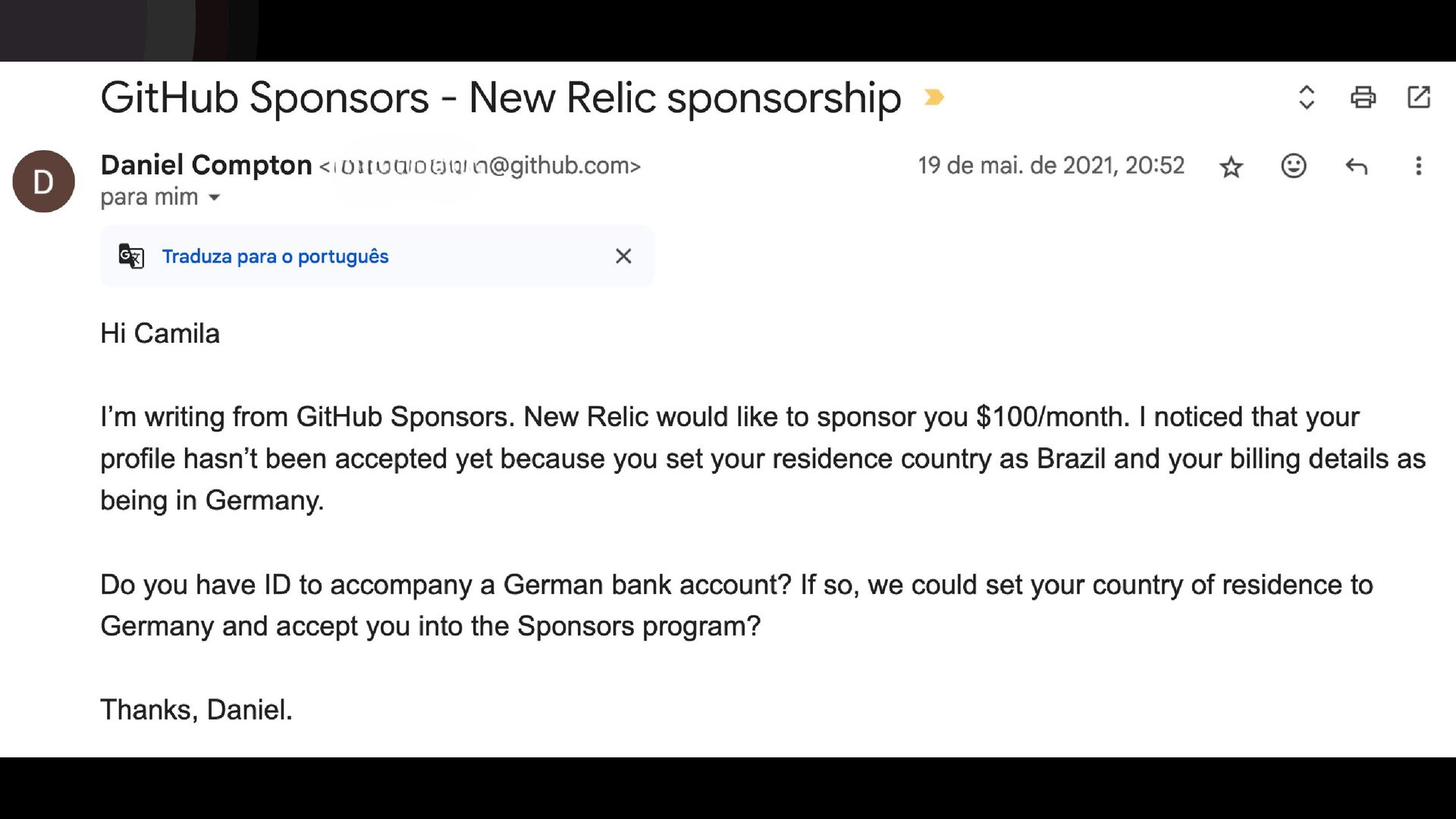This screenshot has height=819, width=1456.
Task: Click the sender's github.com email address
Action: 479,165
